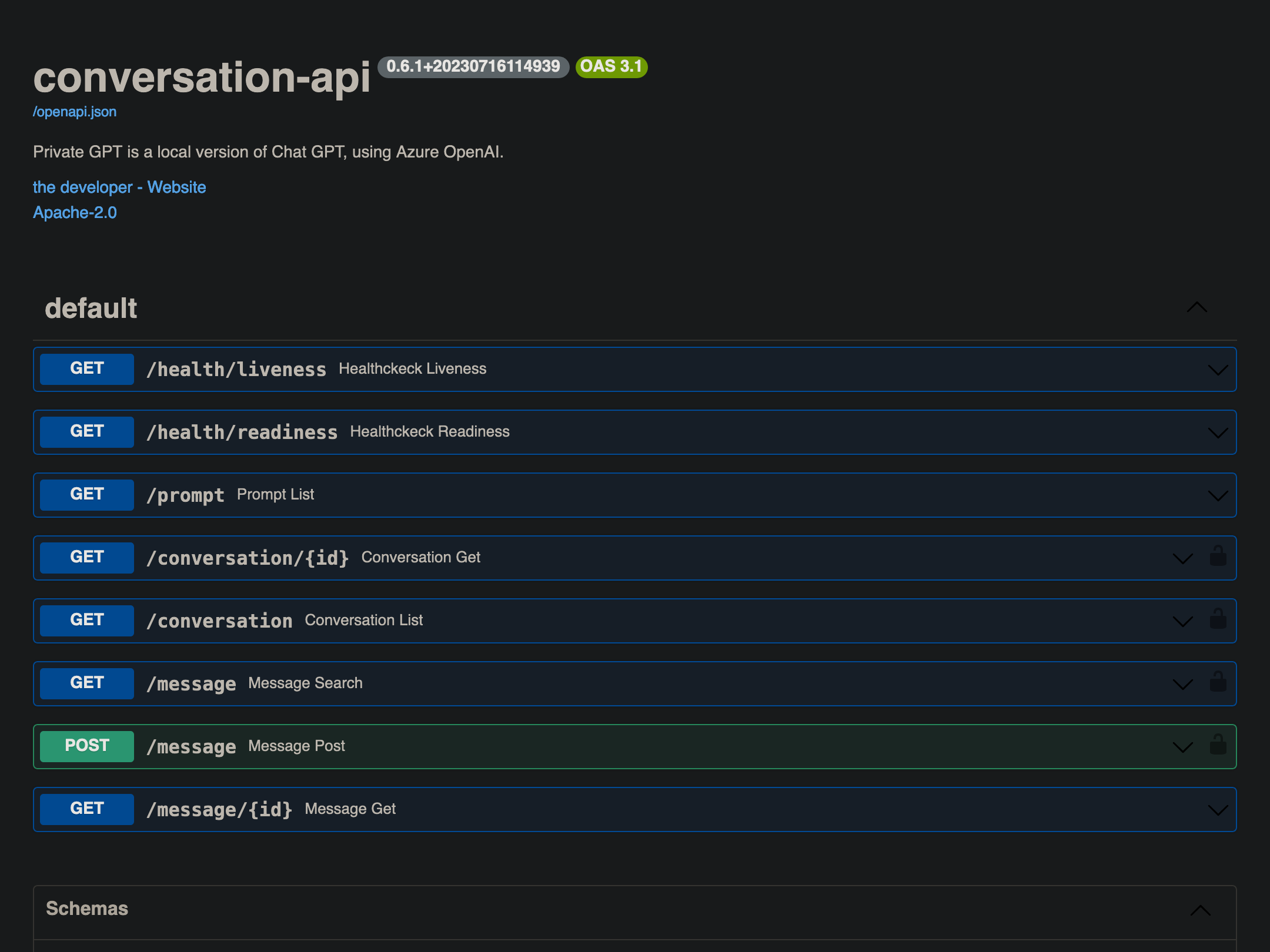Click the OAS 3.1 badge

[x=611, y=66]
